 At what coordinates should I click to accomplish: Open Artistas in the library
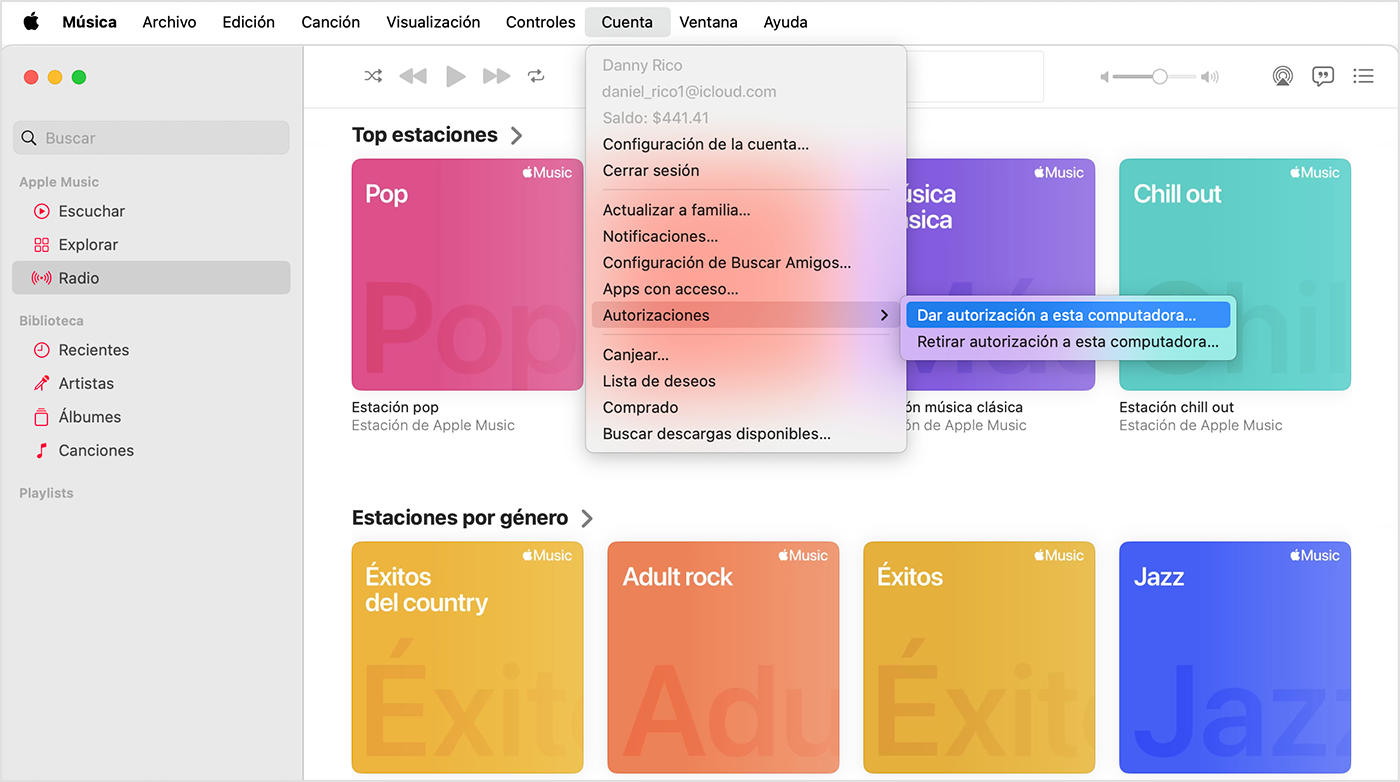click(151, 383)
